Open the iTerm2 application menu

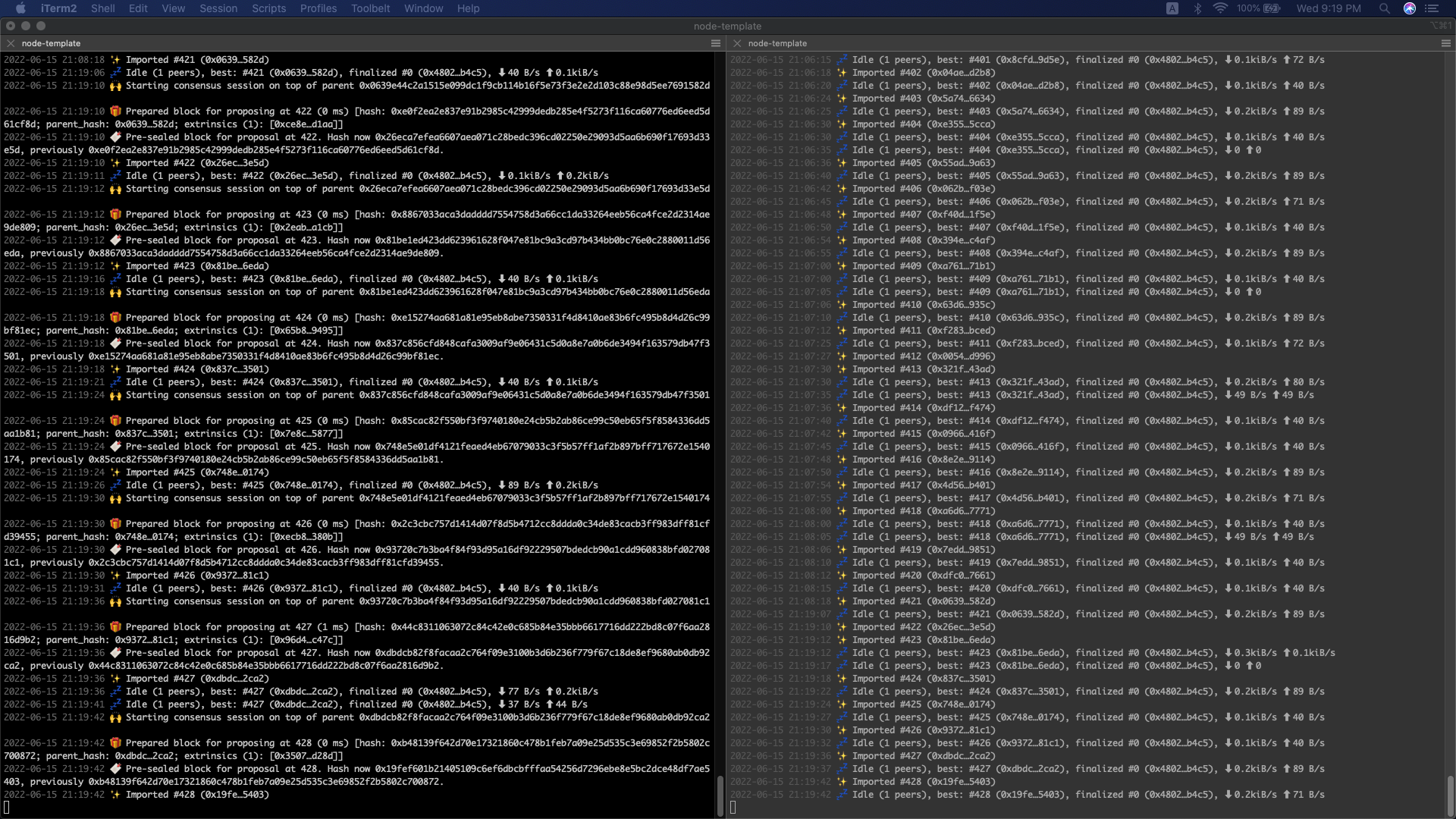click(58, 8)
